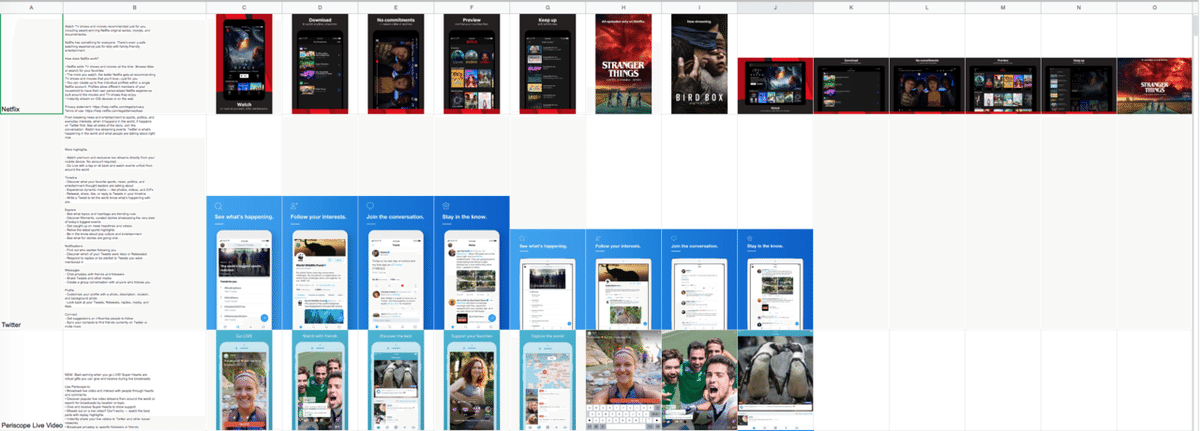Select column header C

244,7
